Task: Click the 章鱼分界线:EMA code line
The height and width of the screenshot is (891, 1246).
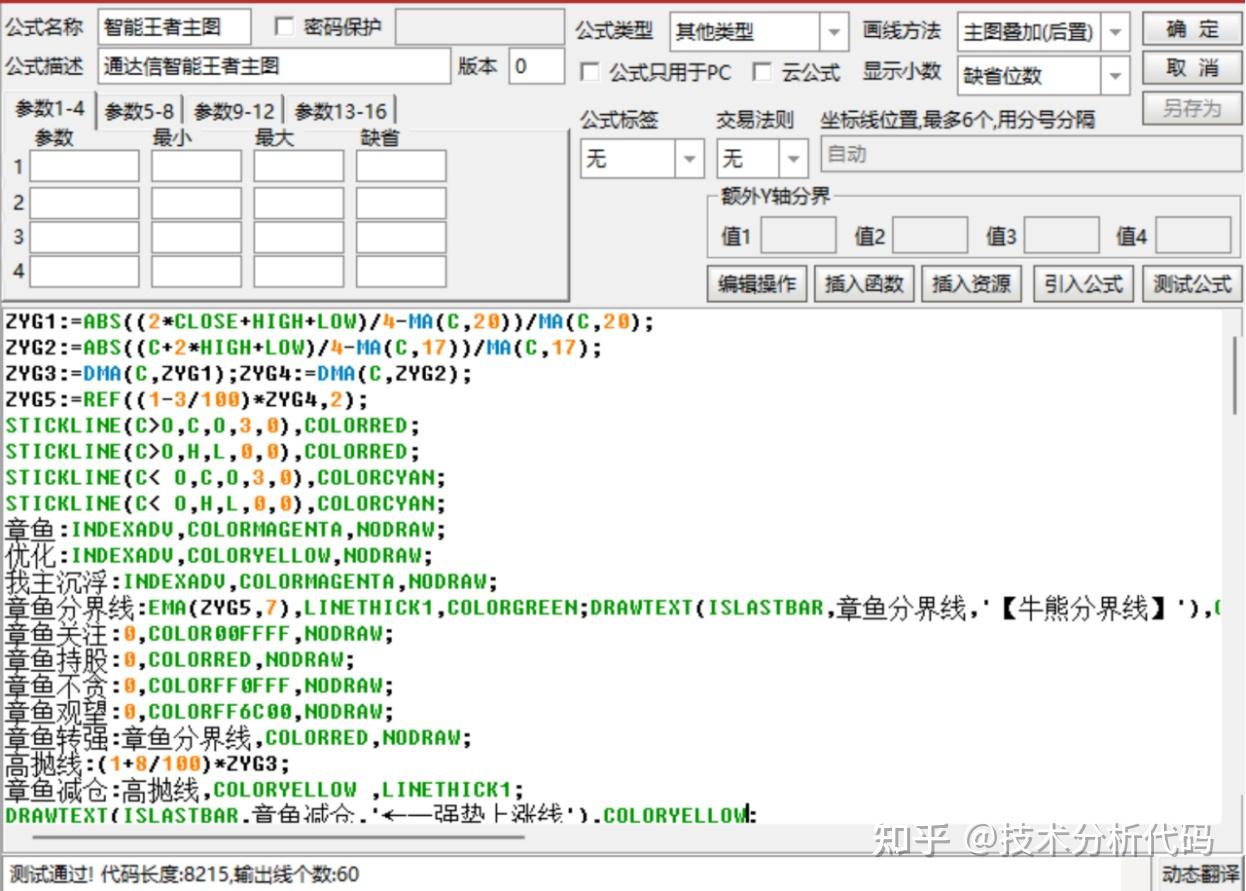Action: click(x=612, y=608)
